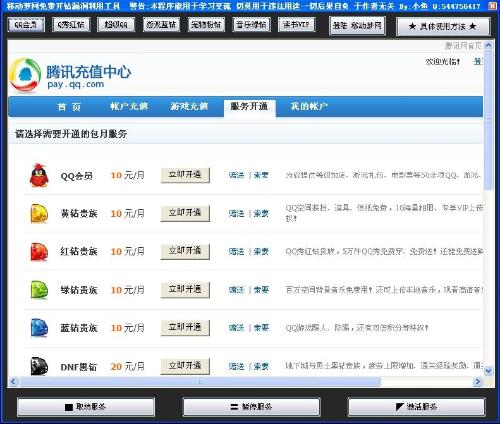Select the 读书VIP toolbar button

point(296,25)
